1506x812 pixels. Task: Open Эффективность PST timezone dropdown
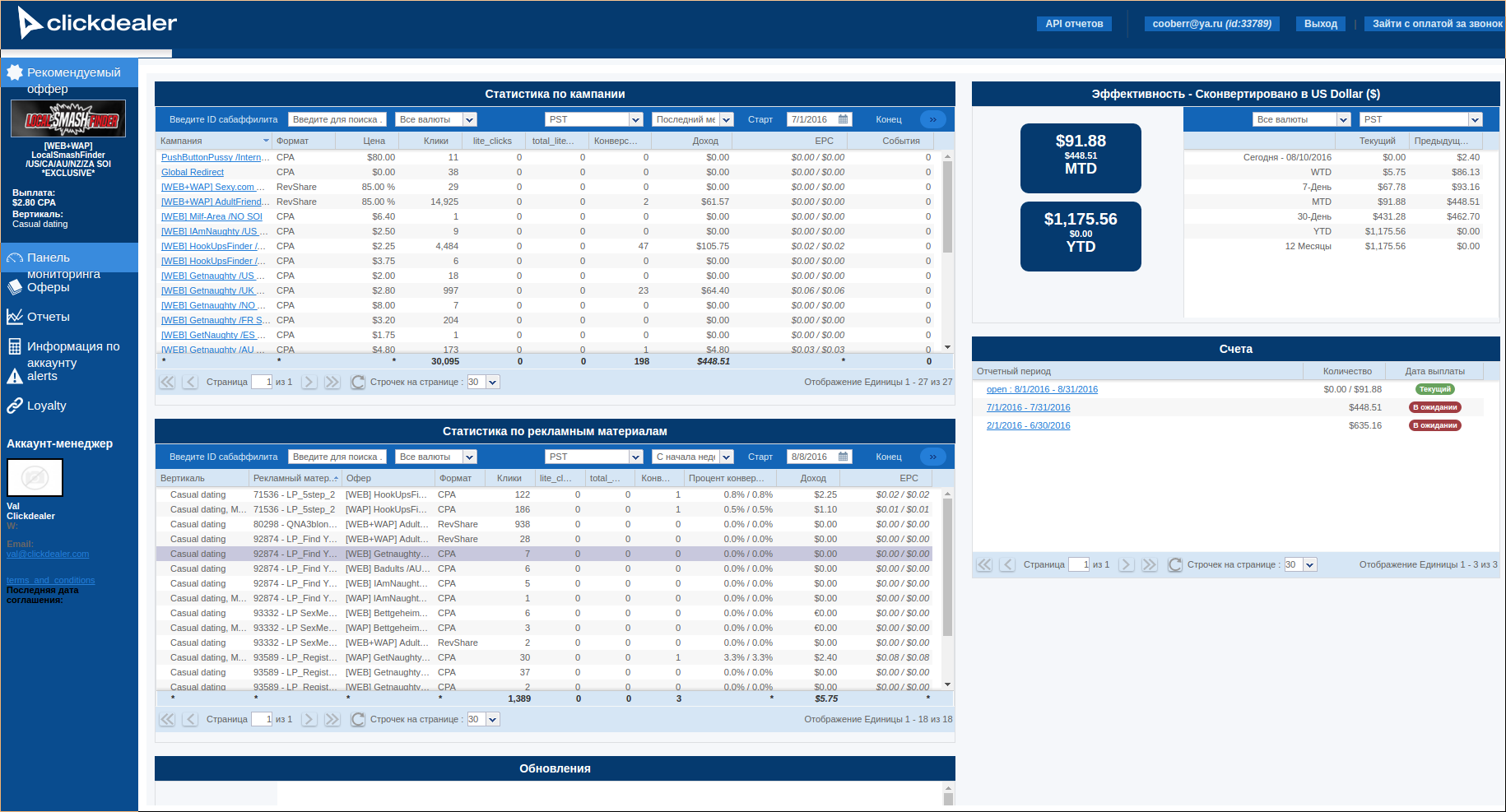(1420, 119)
